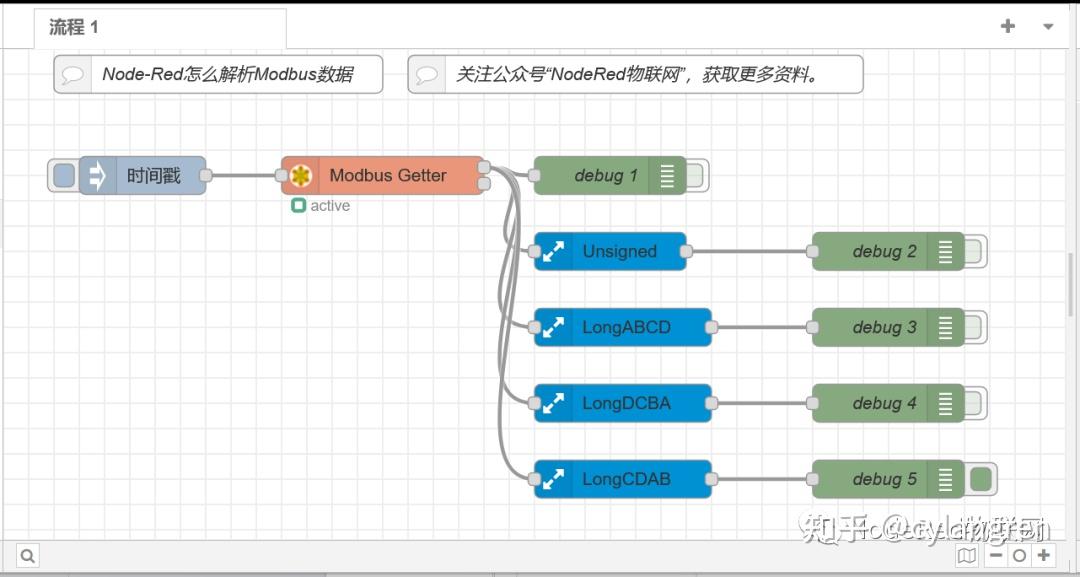Screen dimensions: 1080x577
Task: Toggle debug 3 node's output button
Action: click(x=973, y=327)
